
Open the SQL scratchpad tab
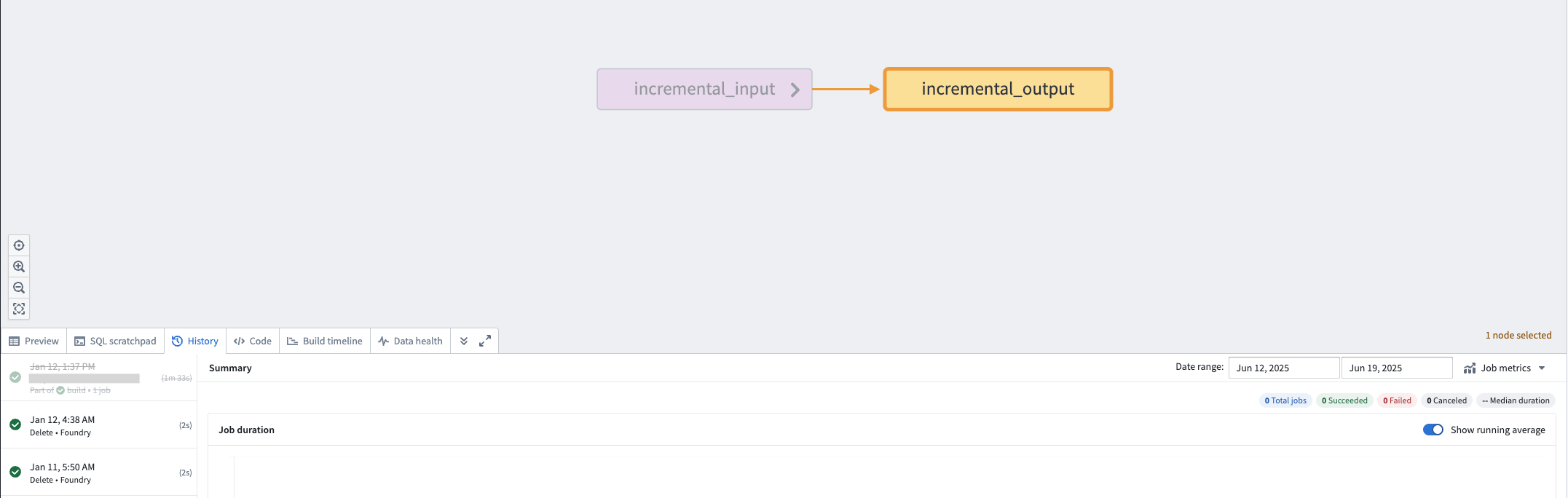tap(116, 341)
